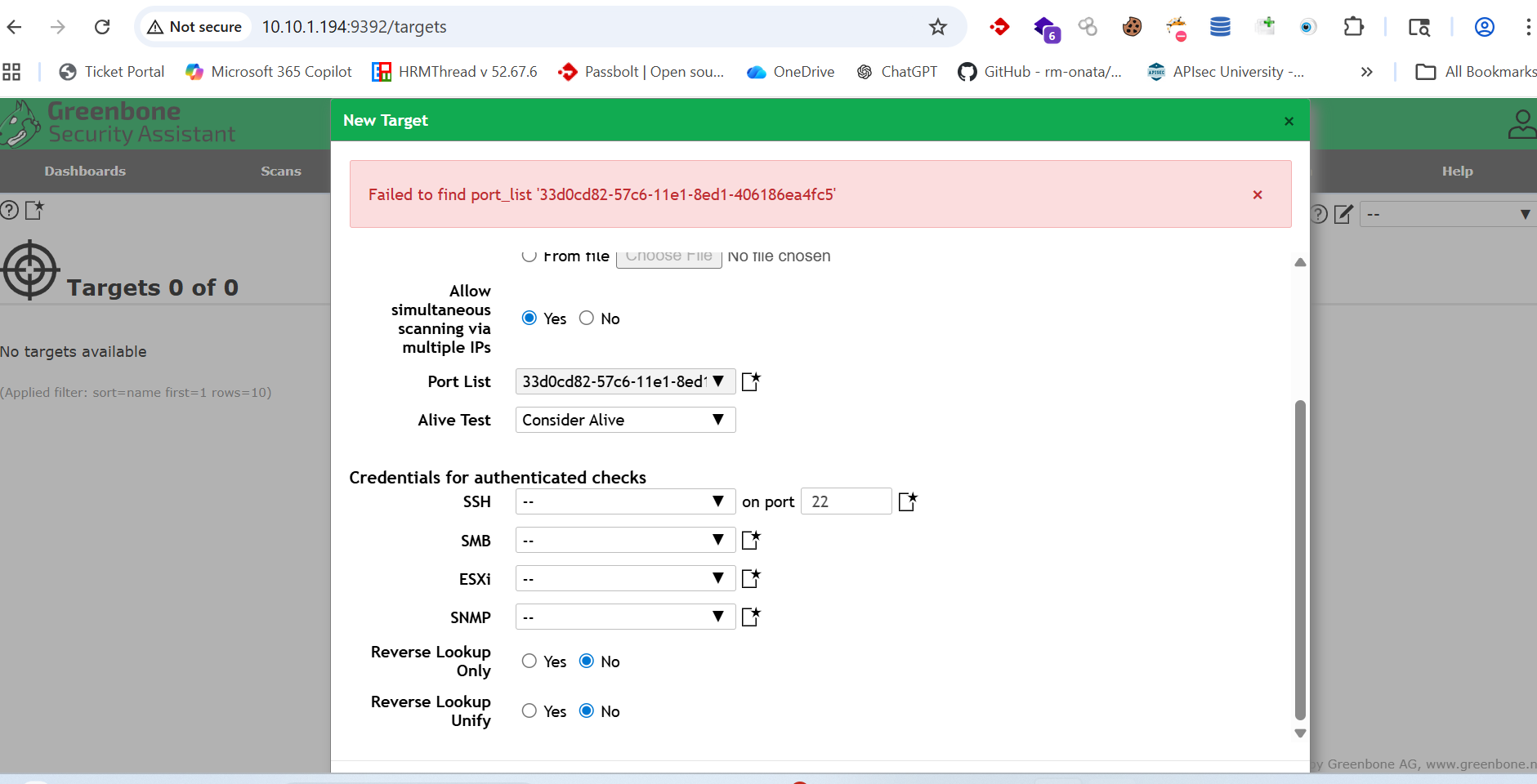The image size is (1537, 784).
Task: Click new ESXi credential icon
Action: [751, 578]
